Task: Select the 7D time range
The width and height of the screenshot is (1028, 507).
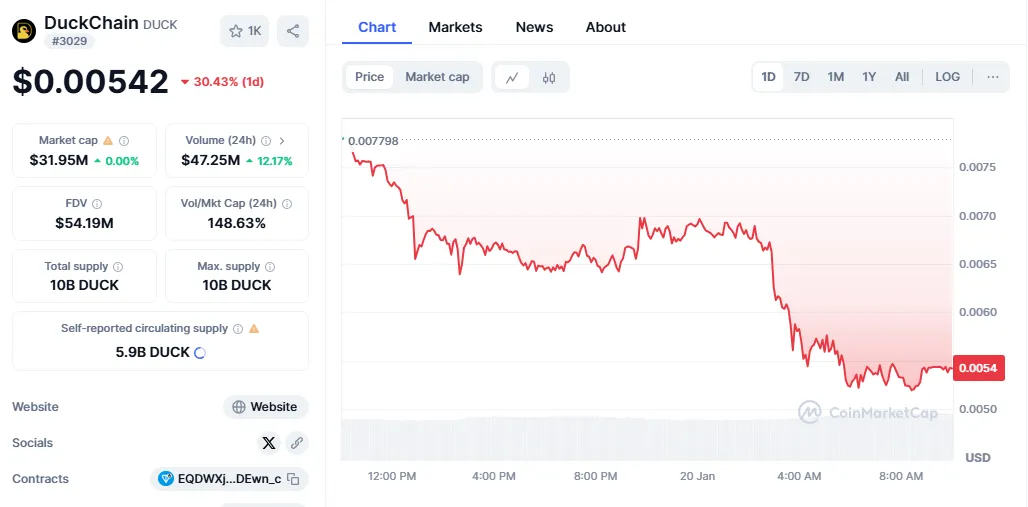Action: pyautogui.click(x=801, y=77)
